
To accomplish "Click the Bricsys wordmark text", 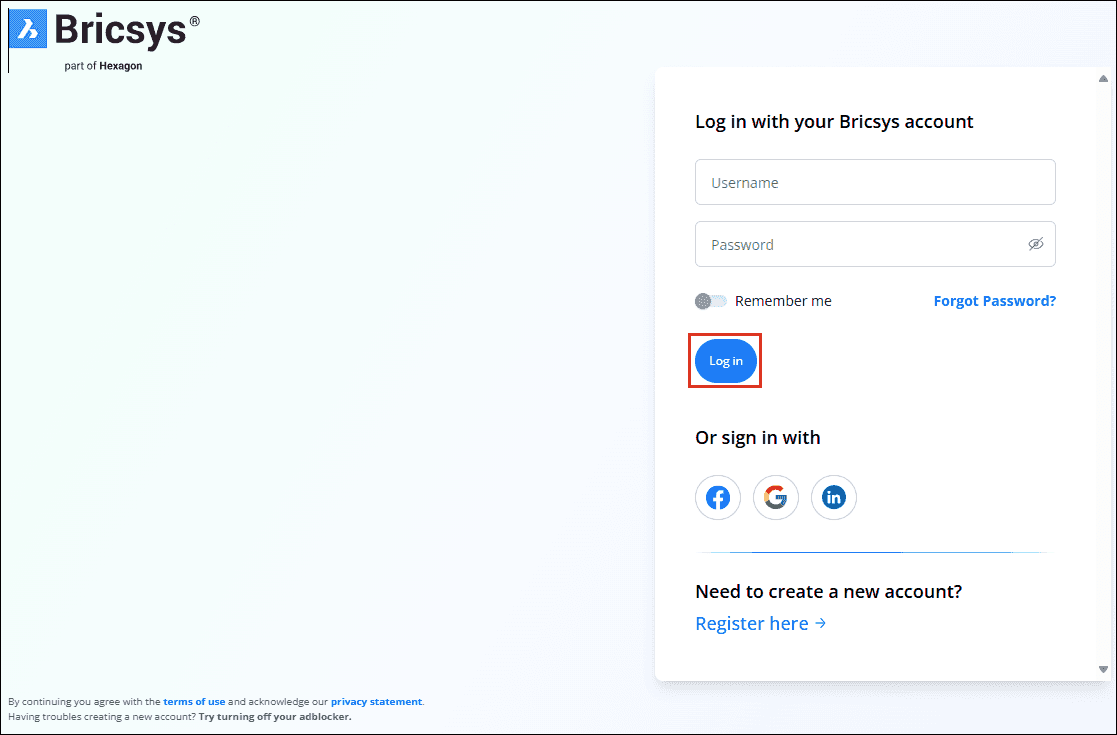I will tap(120, 30).
